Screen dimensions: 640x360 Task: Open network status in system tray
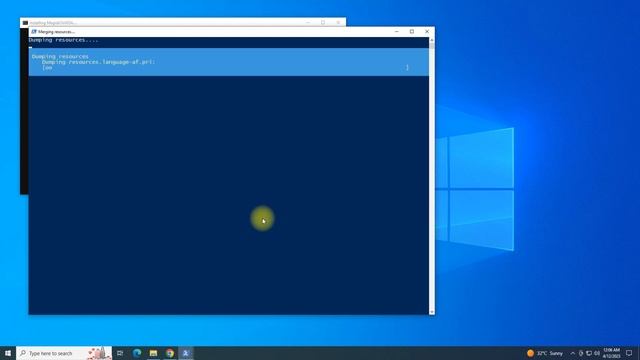coord(589,353)
